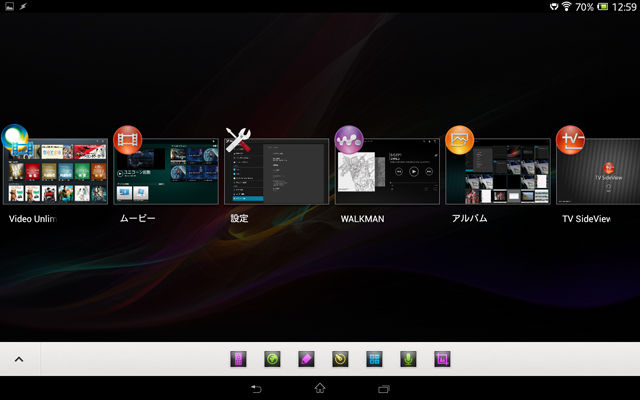Switch to the WALKMAN player preview
Viewport: 640px width, 400px height.
tap(387, 171)
